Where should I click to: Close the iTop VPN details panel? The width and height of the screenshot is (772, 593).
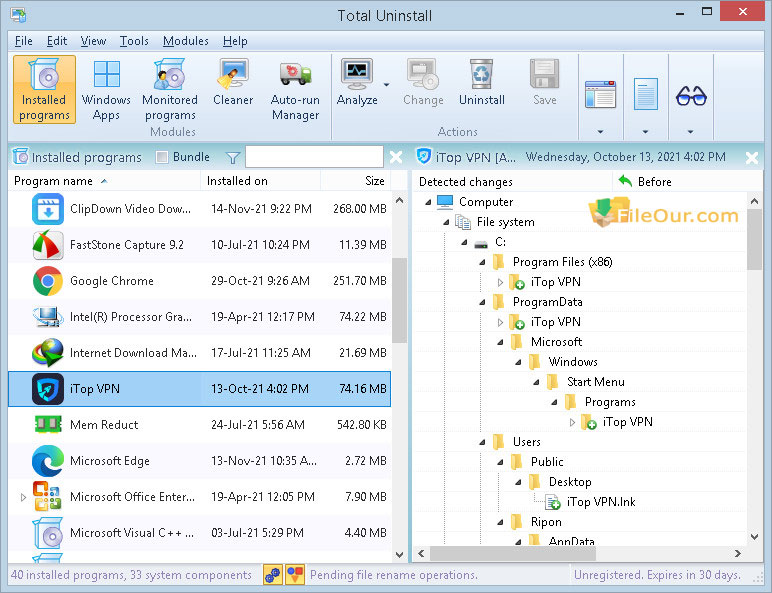click(x=752, y=158)
